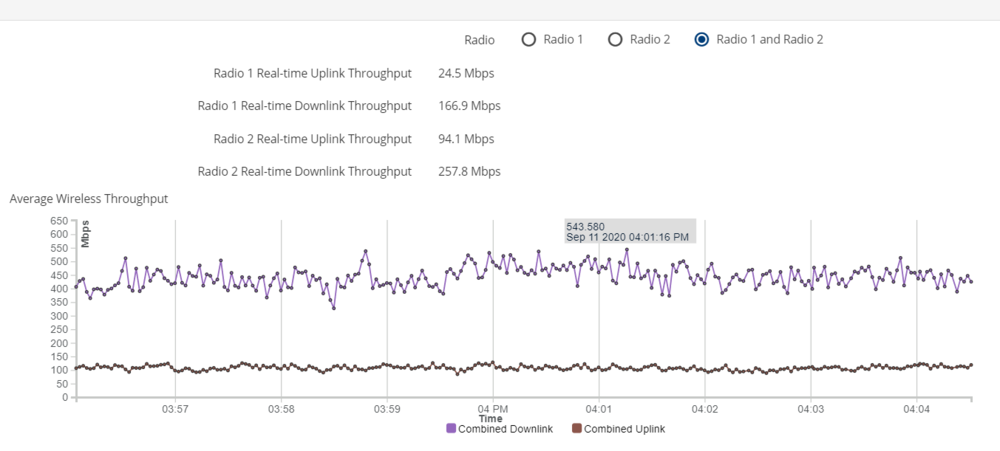Select the Radio 2 radio button

pyautogui.click(x=615, y=40)
